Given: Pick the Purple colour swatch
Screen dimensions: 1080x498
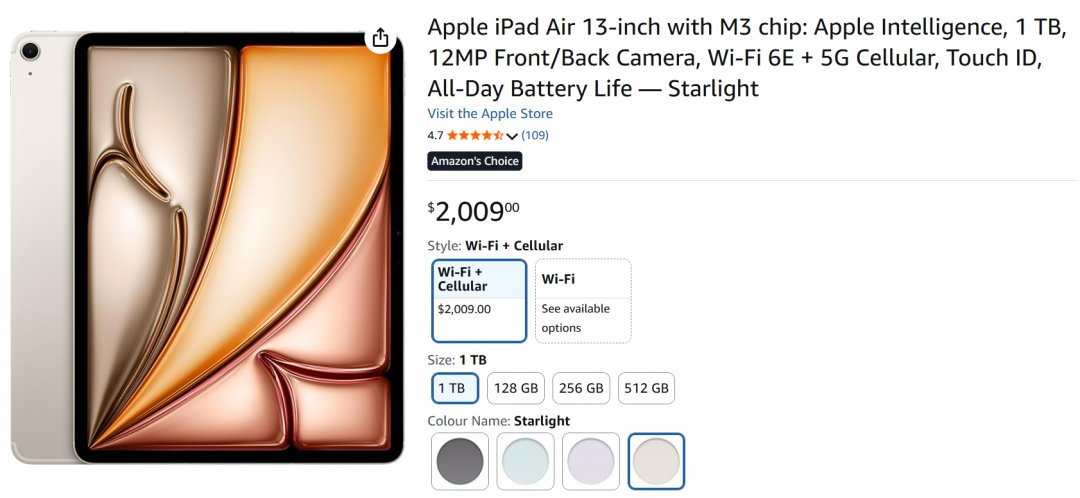Looking at the screenshot, I should coord(590,461).
